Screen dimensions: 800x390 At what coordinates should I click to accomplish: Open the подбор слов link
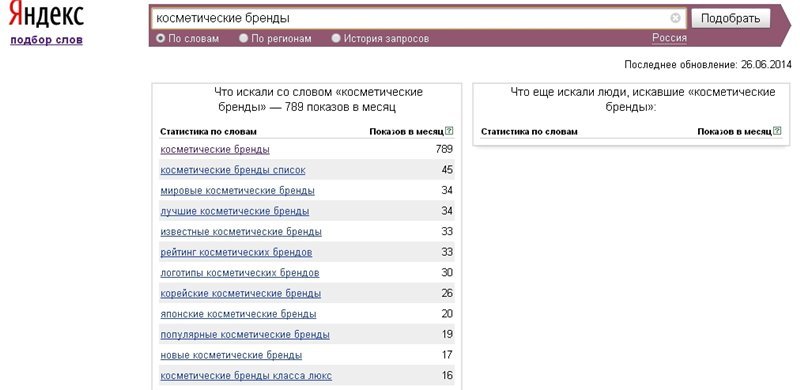pyautogui.click(x=46, y=40)
